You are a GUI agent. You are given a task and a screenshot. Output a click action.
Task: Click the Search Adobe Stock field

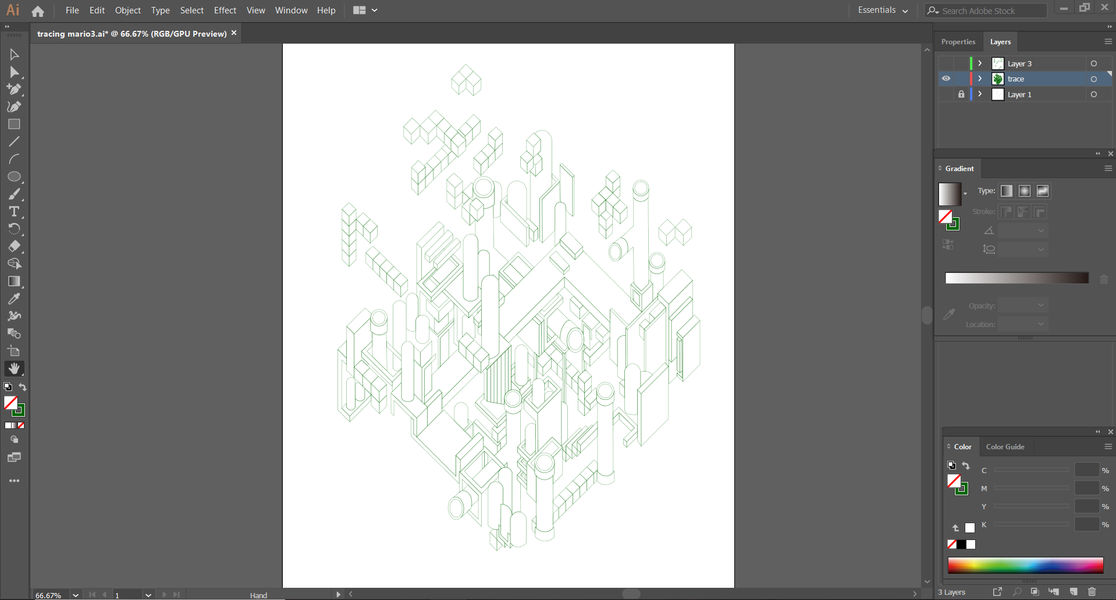point(986,11)
